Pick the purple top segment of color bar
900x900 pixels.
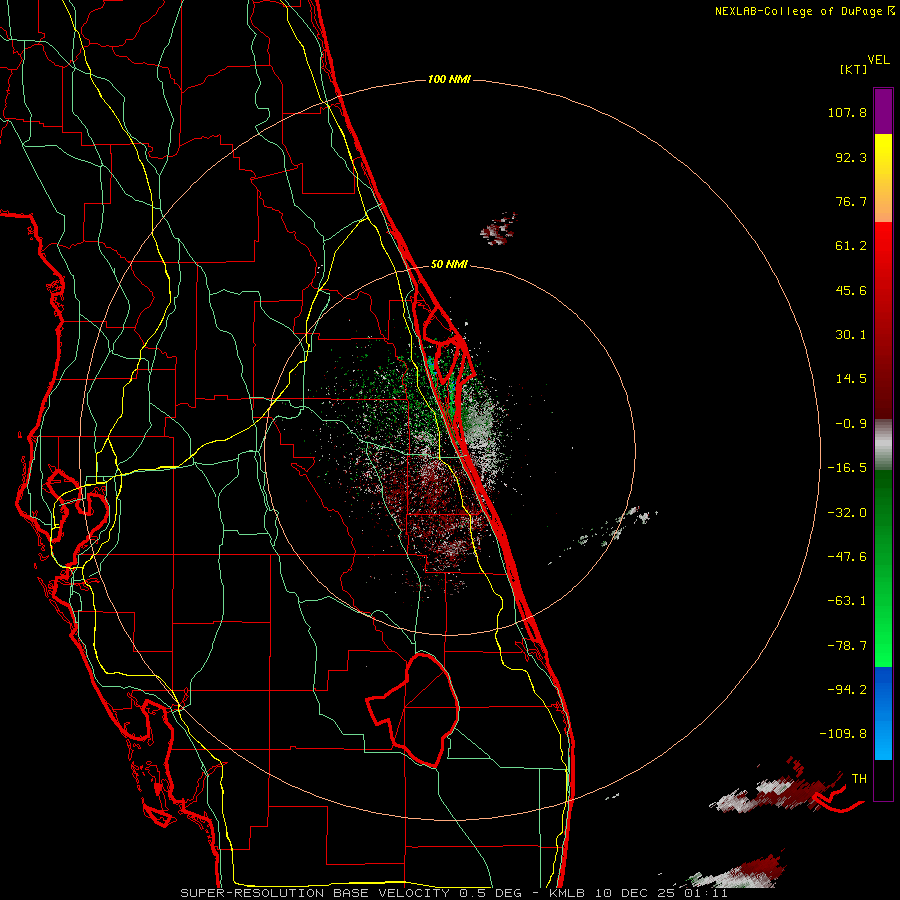click(x=883, y=111)
